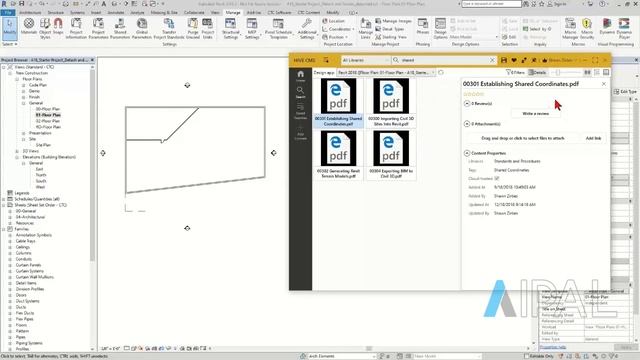Click the heart favorites icon in HIVE
Viewport: 640px width, 360px height.
coord(514,60)
